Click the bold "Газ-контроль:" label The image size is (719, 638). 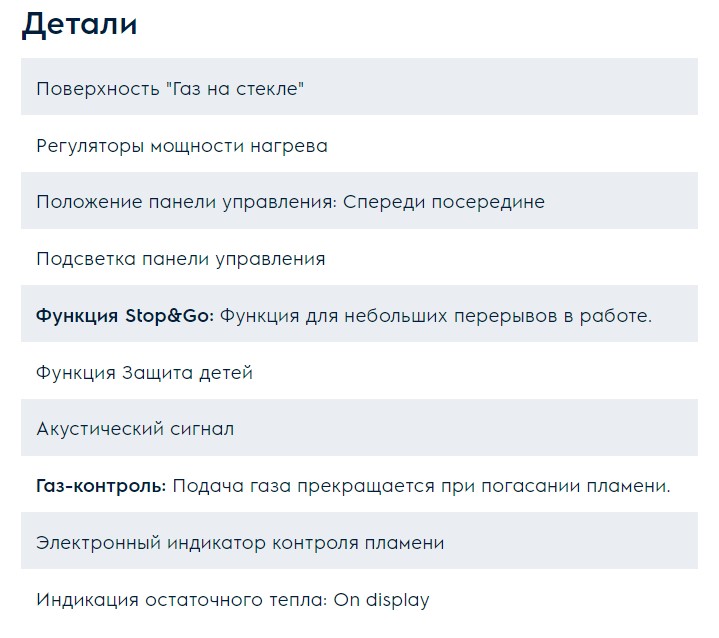click(101, 486)
